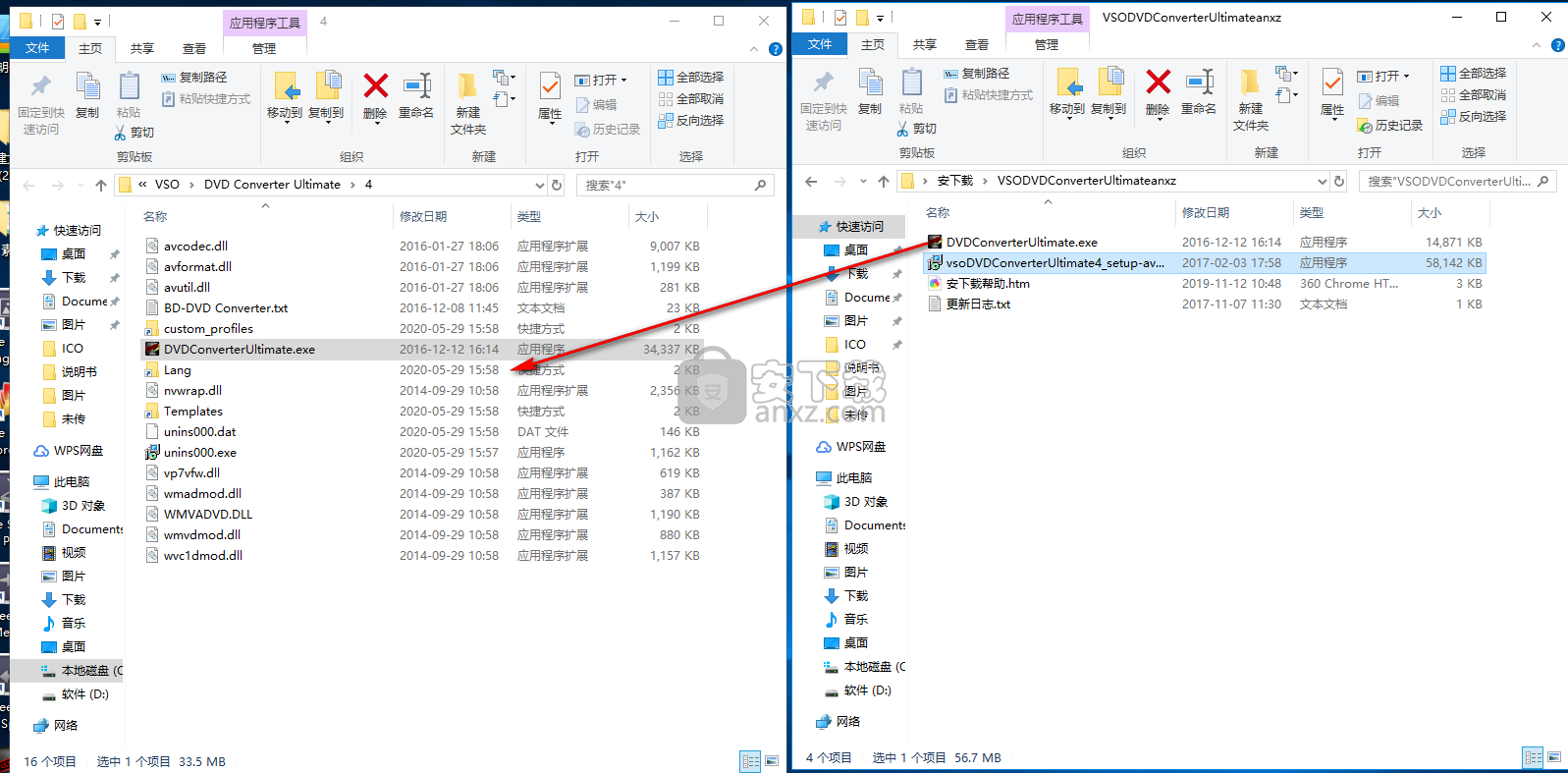Open address bar history dropdown in left window
Screen dimensions: 1568x773
[x=539, y=185]
